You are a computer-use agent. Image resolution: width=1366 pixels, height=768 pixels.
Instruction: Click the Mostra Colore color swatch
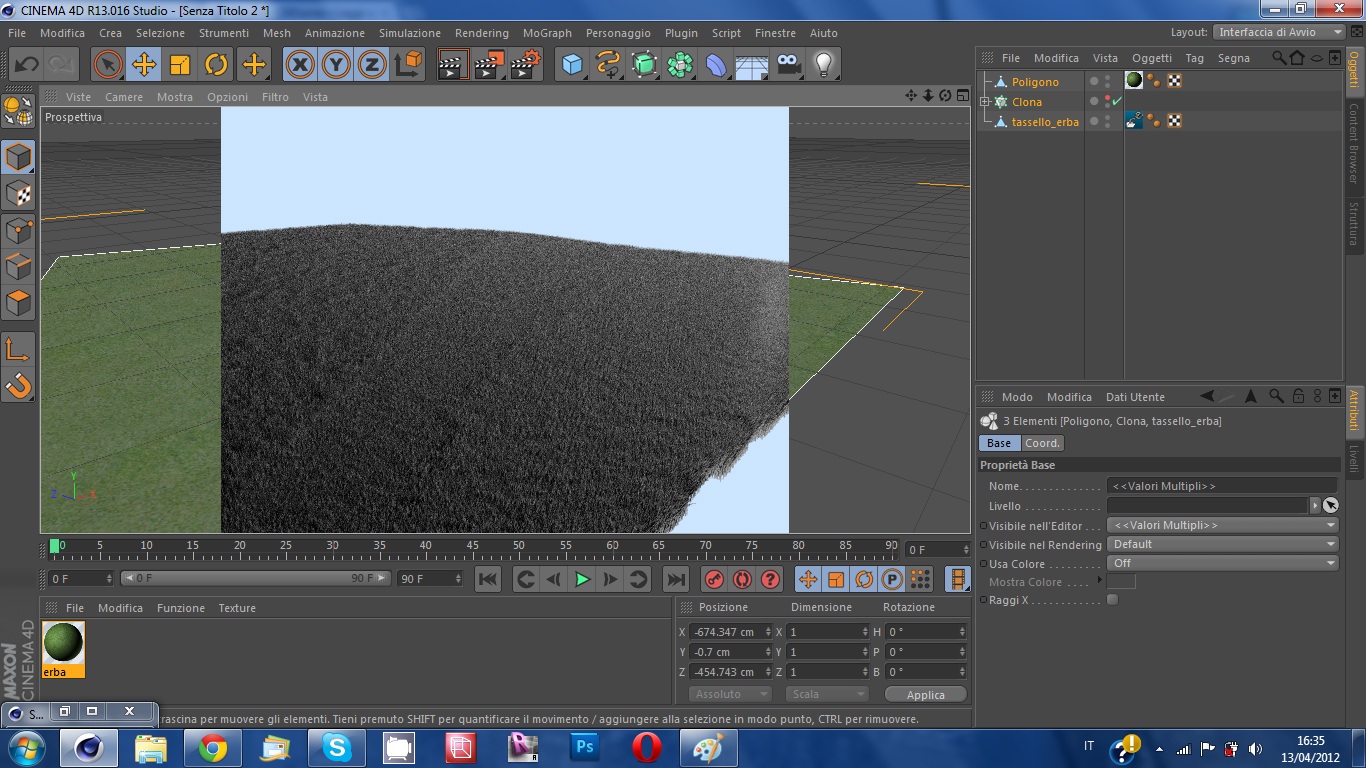click(1121, 582)
